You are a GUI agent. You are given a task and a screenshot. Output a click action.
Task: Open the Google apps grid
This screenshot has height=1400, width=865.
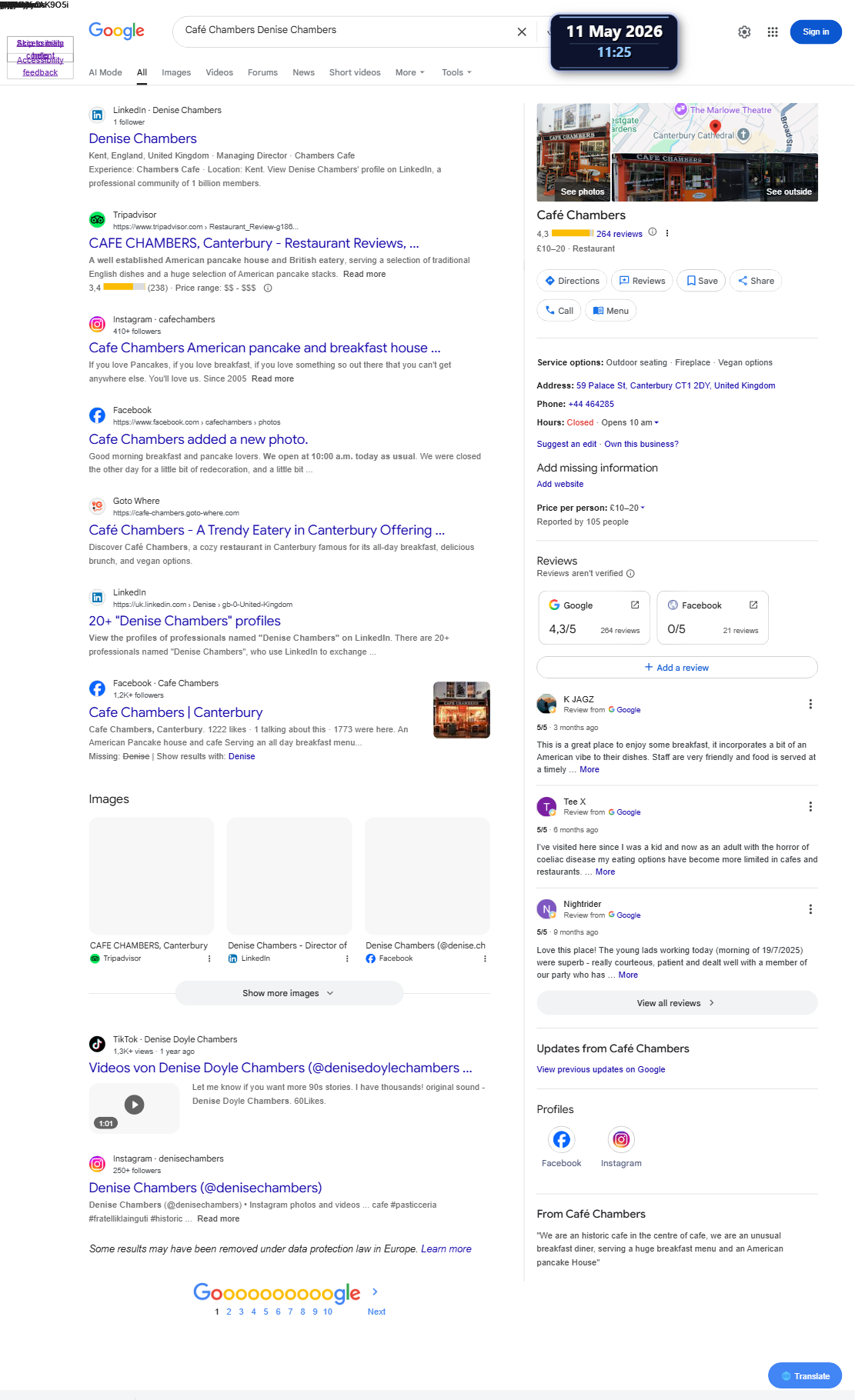pos(773,32)
